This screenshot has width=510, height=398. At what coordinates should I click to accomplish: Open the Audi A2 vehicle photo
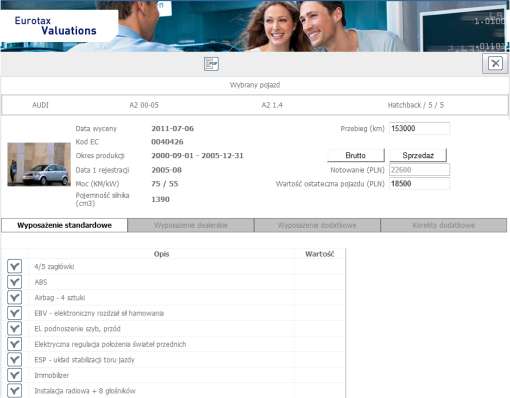(39, 164)
